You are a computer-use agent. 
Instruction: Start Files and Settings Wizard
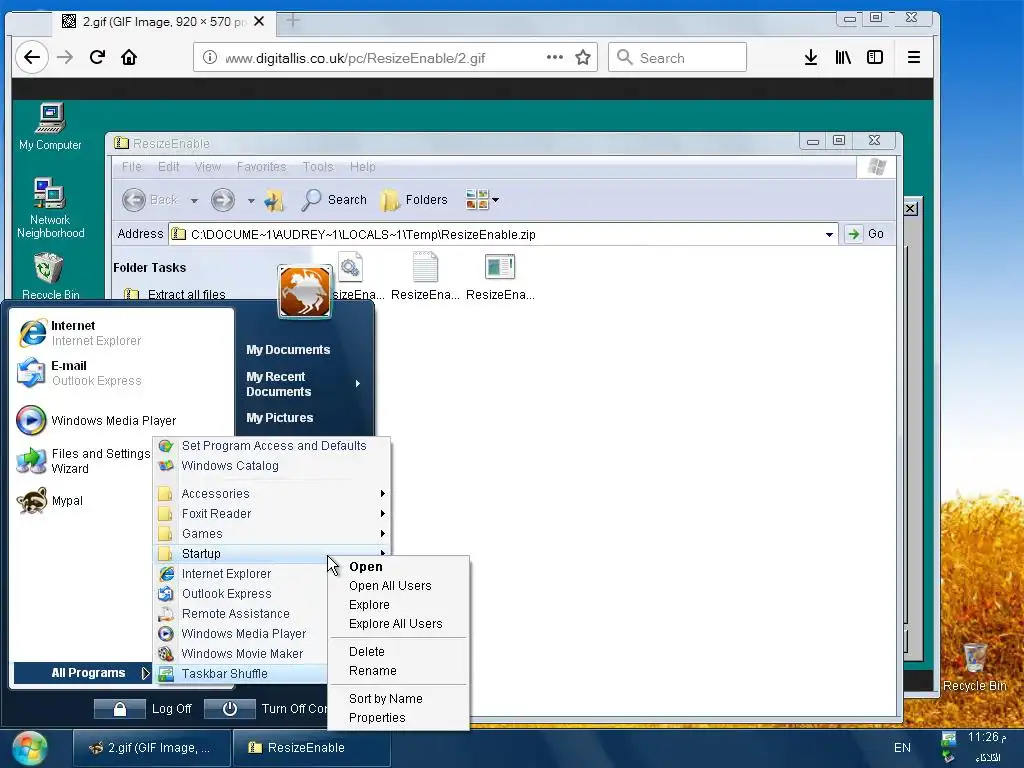(84, 461)
